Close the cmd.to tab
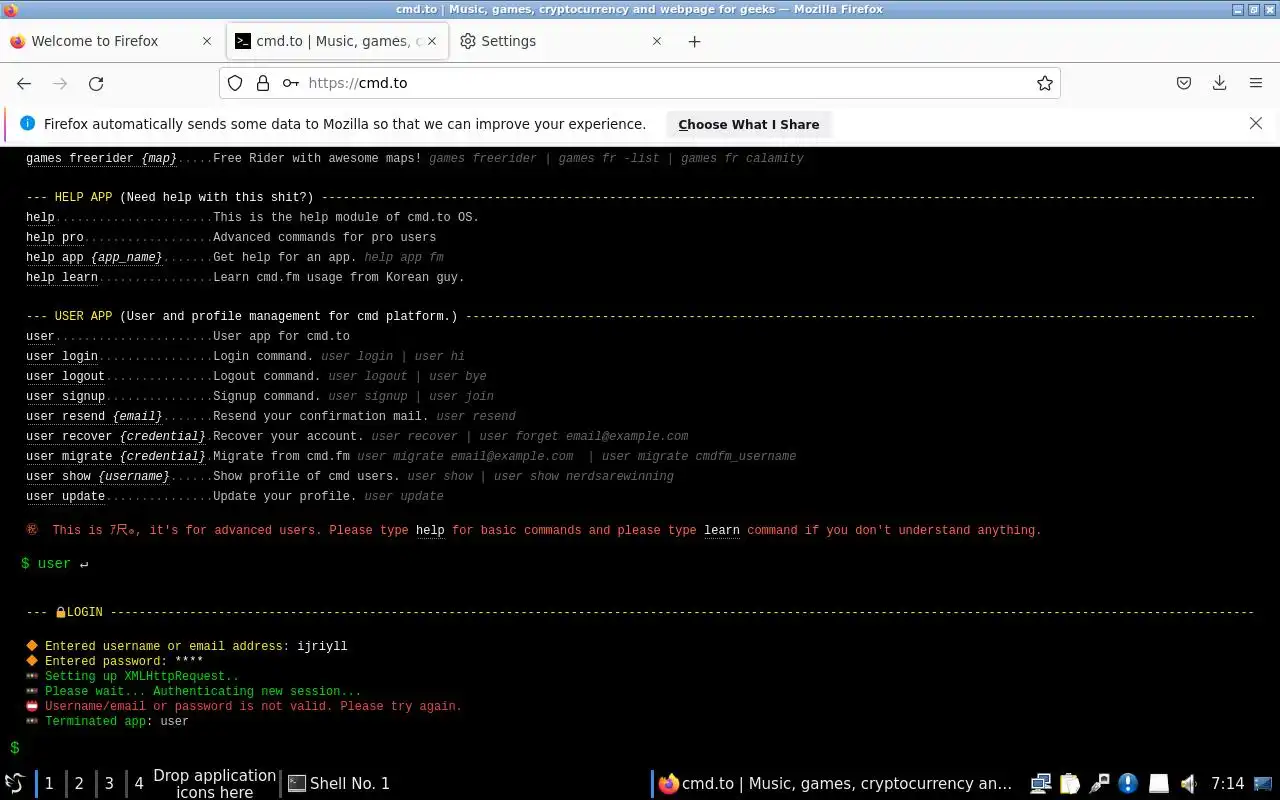Screen dimensions: 1280x800 (x=432, y=41)
